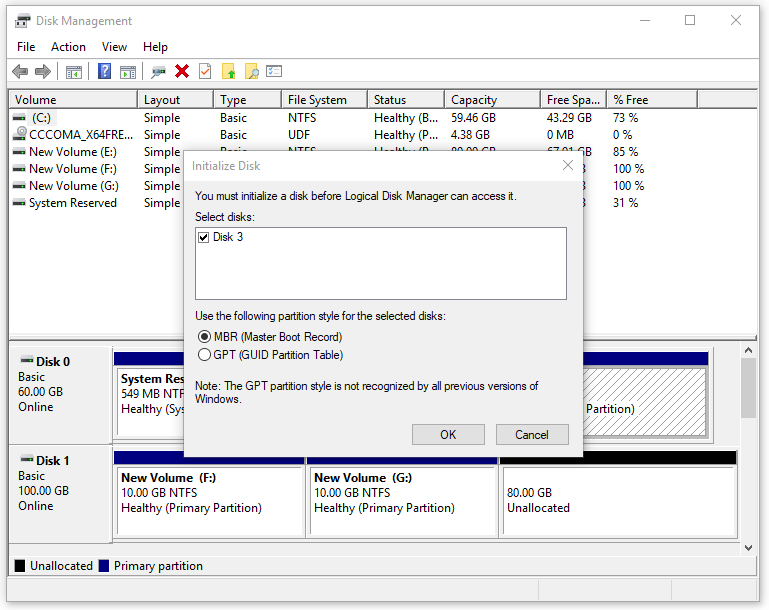Screen dimensions: 769x610
Task: Click the Disk Management title bar icon
Action: click(x=22, y=21)
